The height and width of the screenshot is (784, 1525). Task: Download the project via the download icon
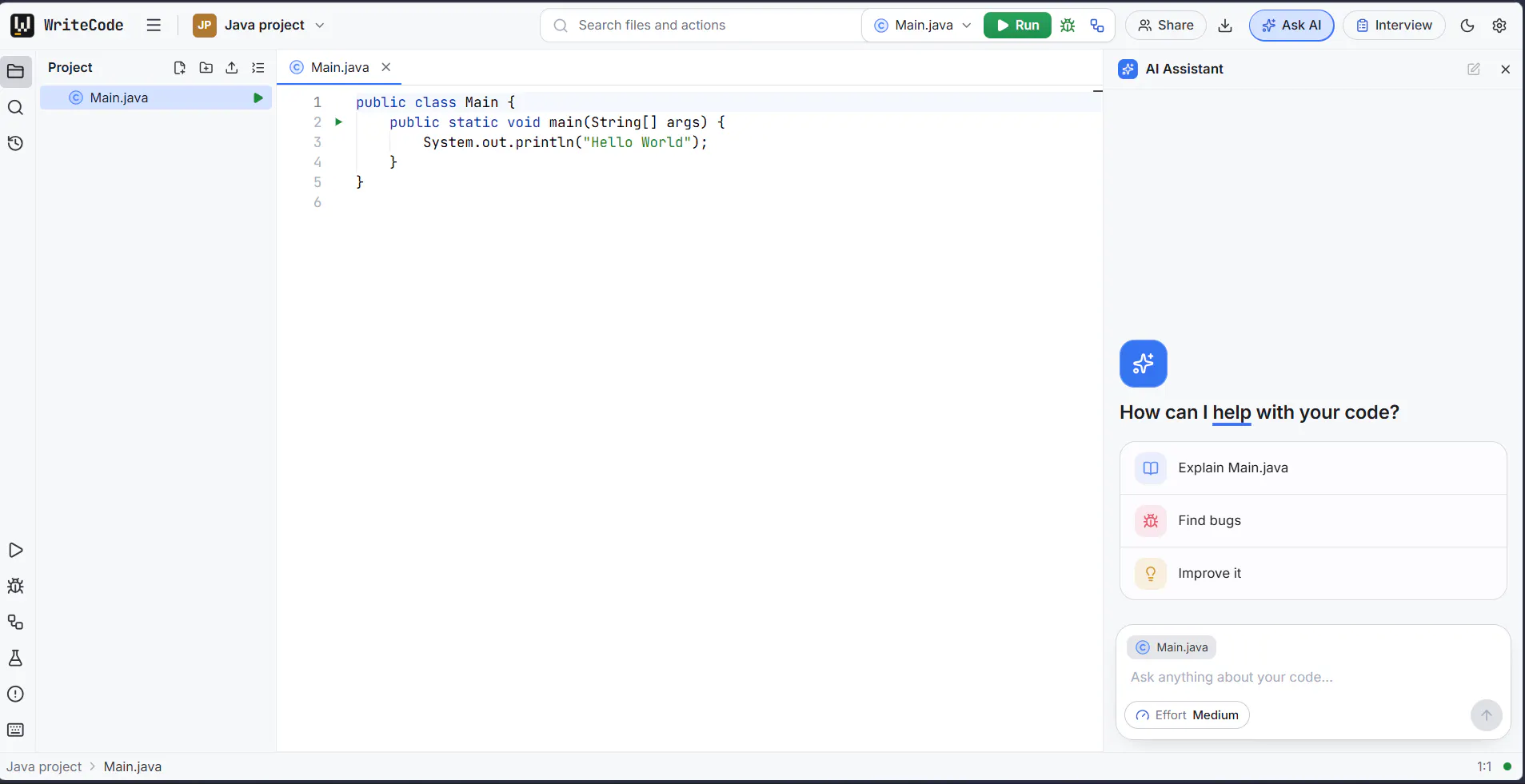point(1225,26)
